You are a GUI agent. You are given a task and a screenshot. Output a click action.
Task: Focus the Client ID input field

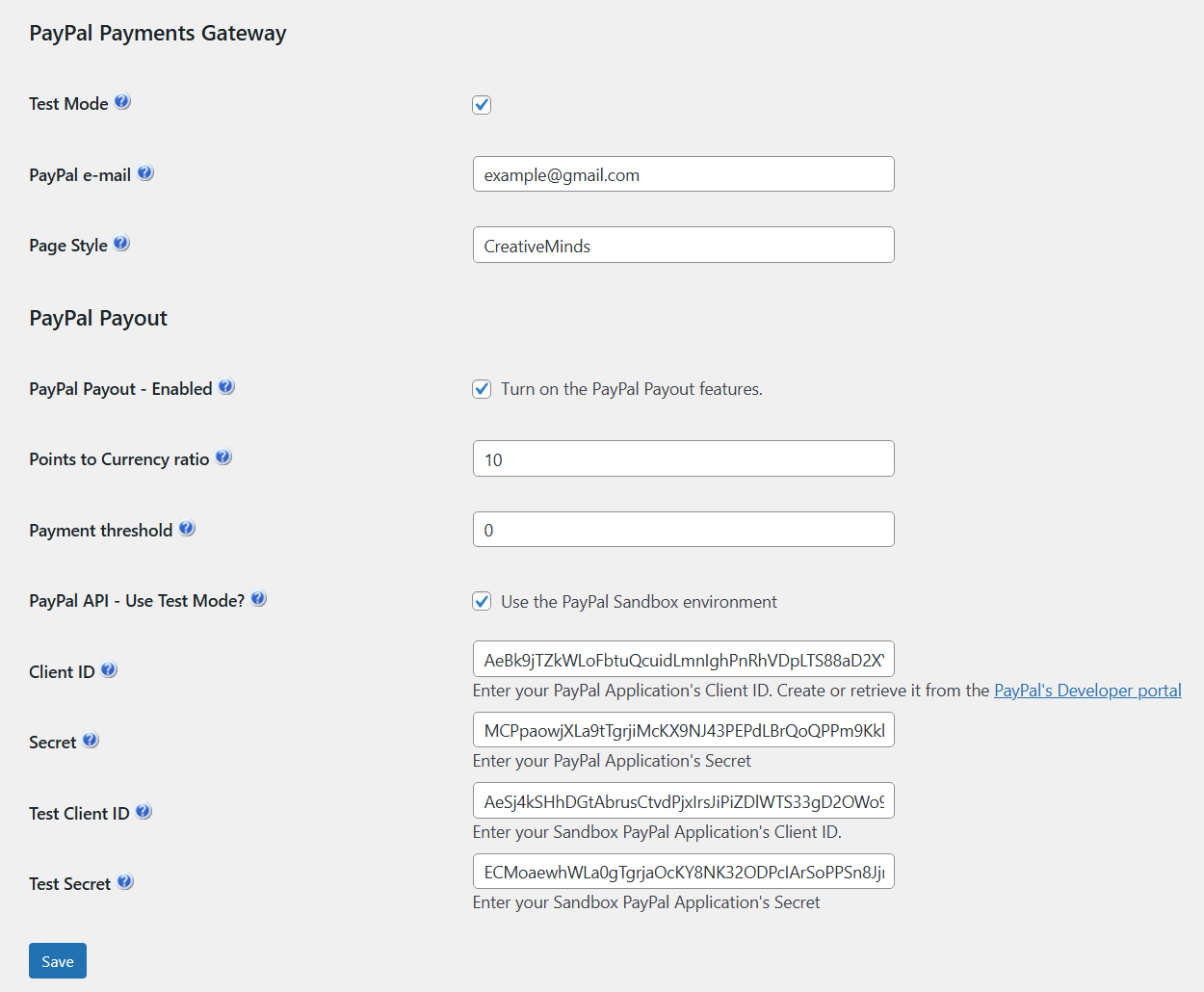(684, 659)
